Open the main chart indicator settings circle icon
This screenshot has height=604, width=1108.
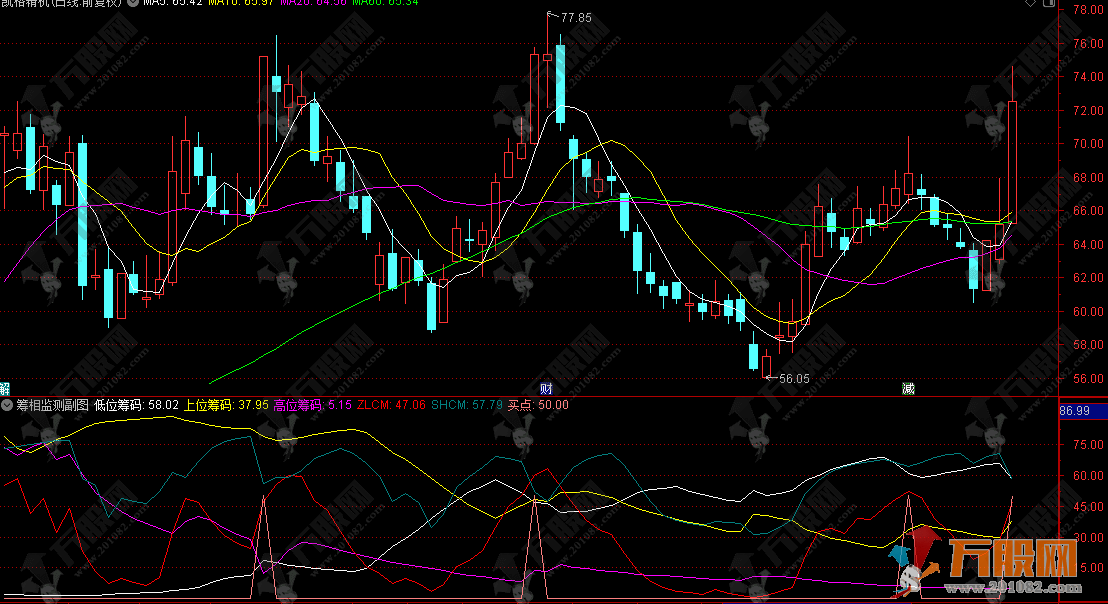pos(133,4)
